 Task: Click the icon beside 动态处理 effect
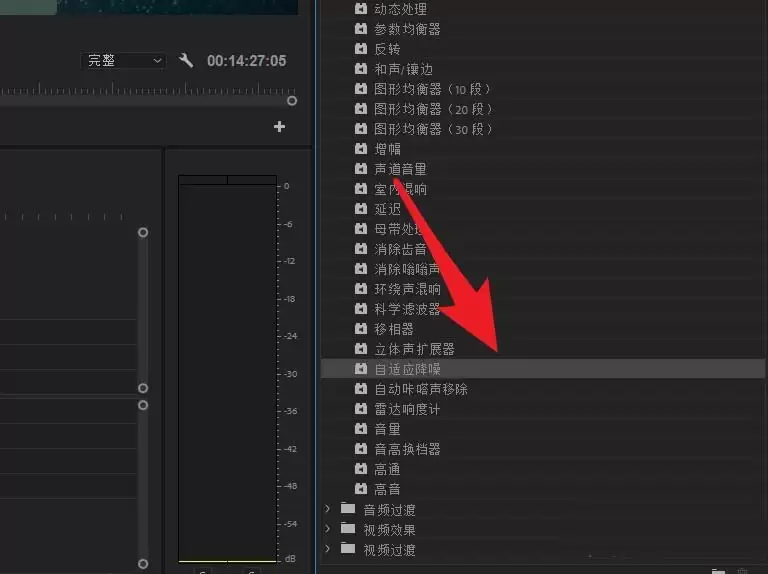(360, 9)
